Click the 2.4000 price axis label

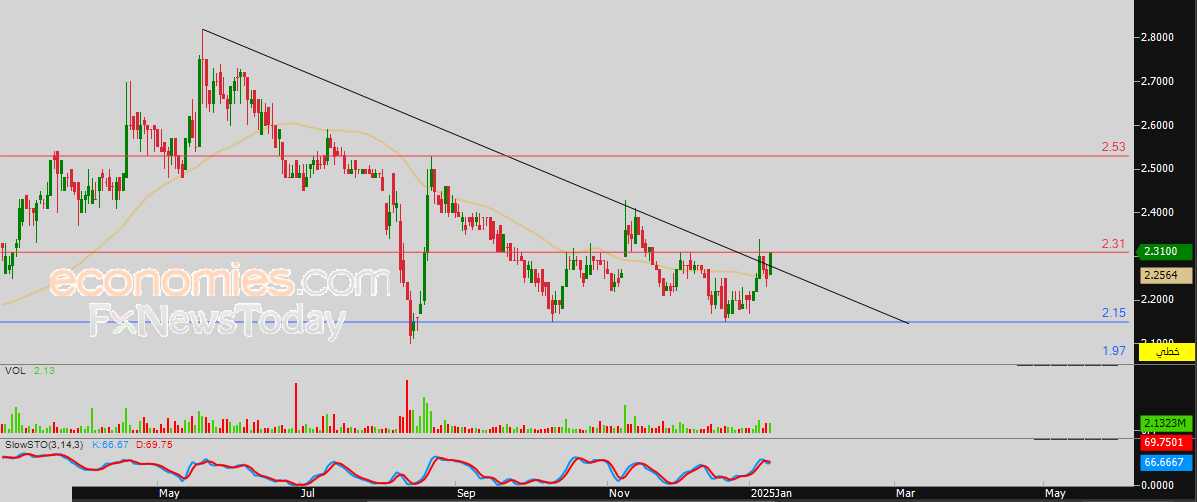tap(1158, 212)
